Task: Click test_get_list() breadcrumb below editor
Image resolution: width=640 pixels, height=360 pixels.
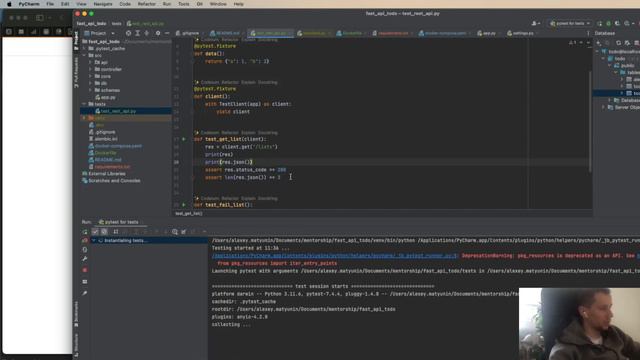Action: click(189, 213)
